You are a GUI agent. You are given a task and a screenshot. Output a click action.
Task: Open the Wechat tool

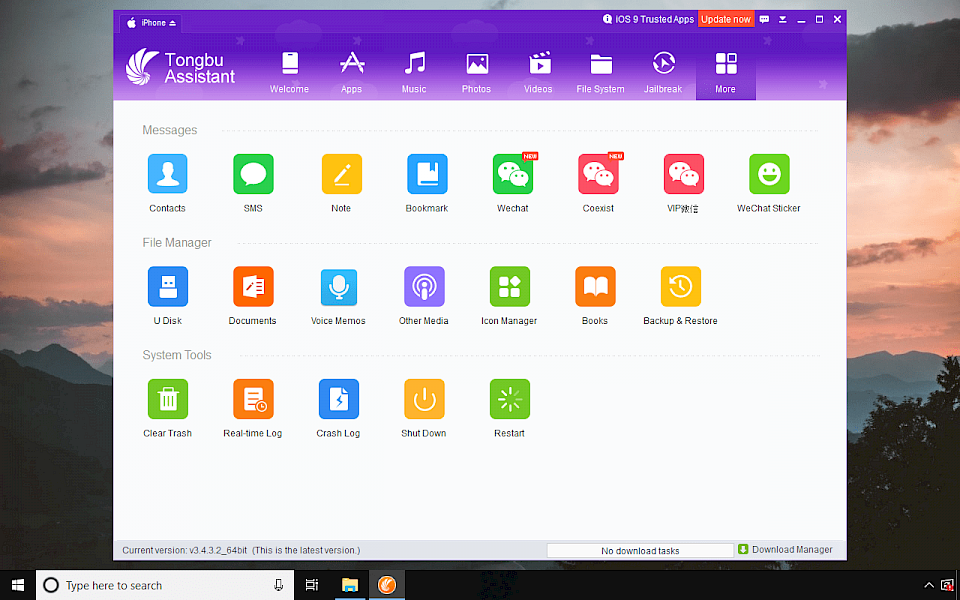[x=512, y=174]
